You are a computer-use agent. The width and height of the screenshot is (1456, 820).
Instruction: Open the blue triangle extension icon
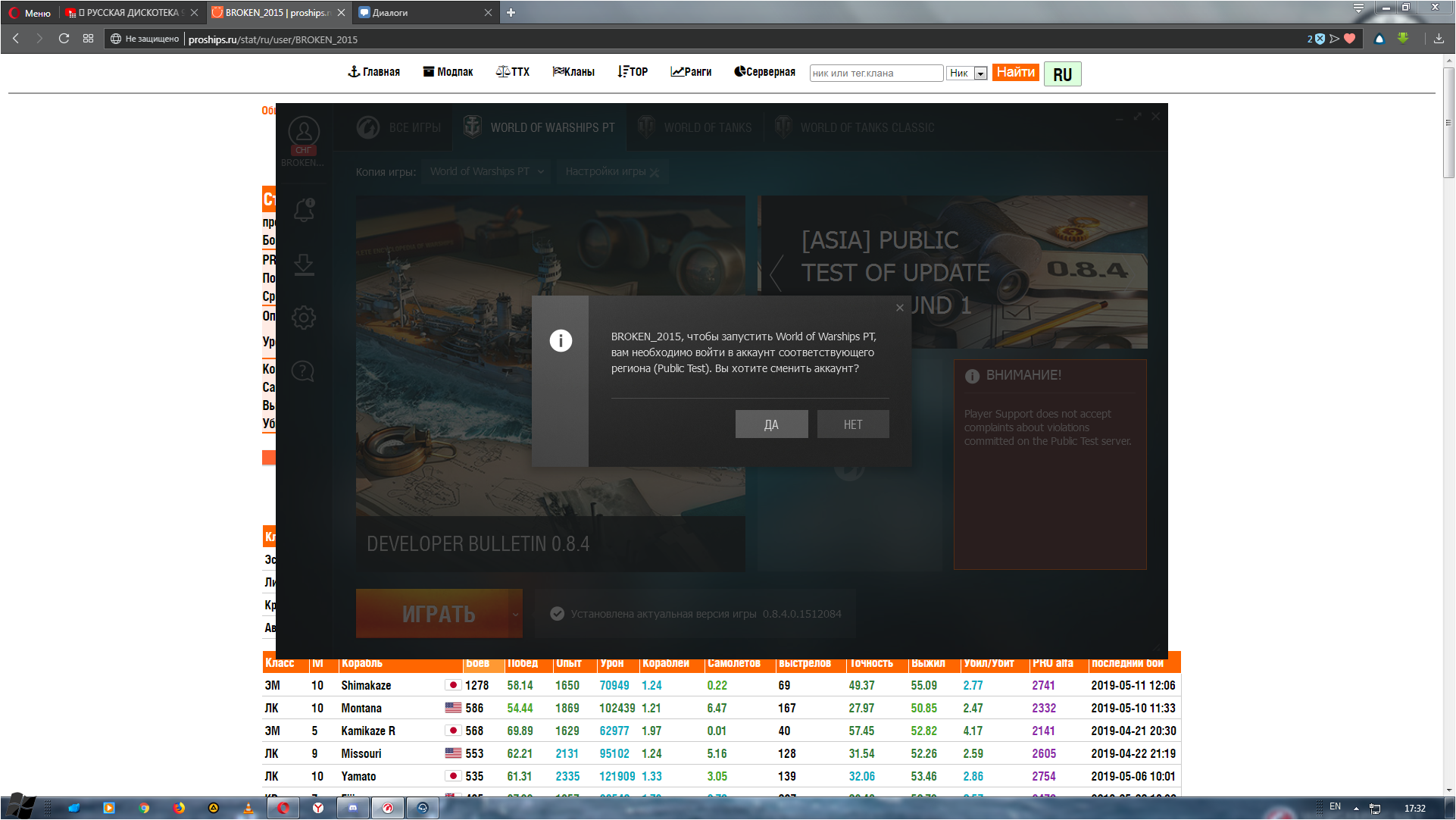pos(1379,39)
